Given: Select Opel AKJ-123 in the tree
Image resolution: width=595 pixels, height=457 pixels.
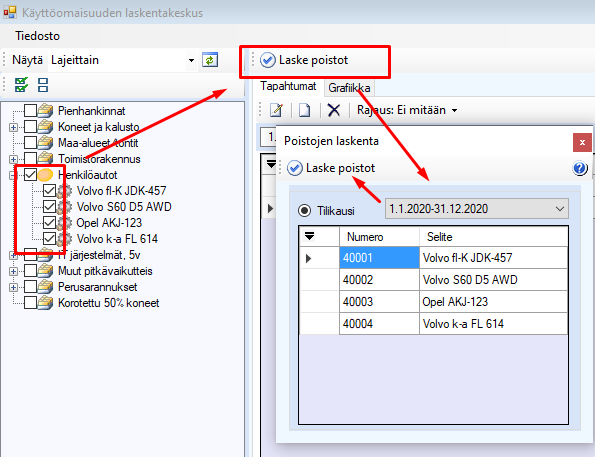Looking at the screenshot, I should coord(109,223).
